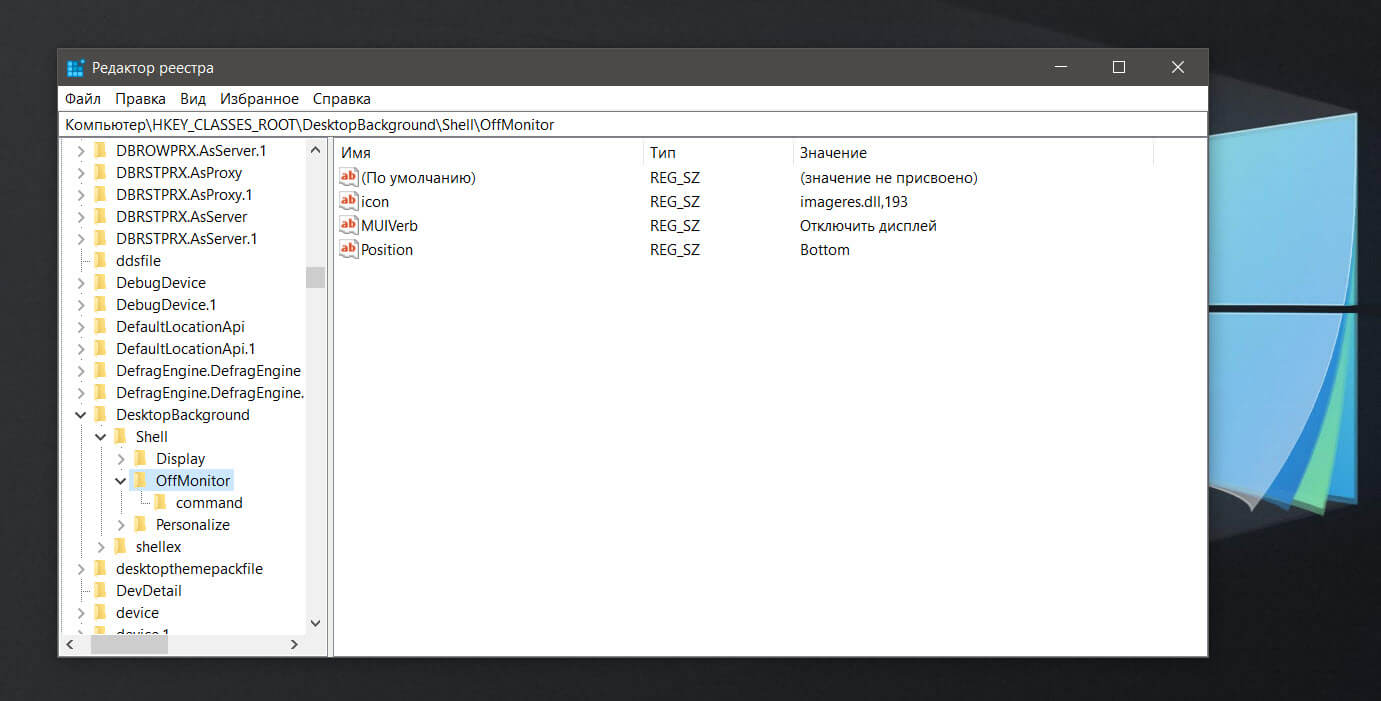The image size is (1381, 701).
Task: Click the registry path address bar
Action: 632,125
